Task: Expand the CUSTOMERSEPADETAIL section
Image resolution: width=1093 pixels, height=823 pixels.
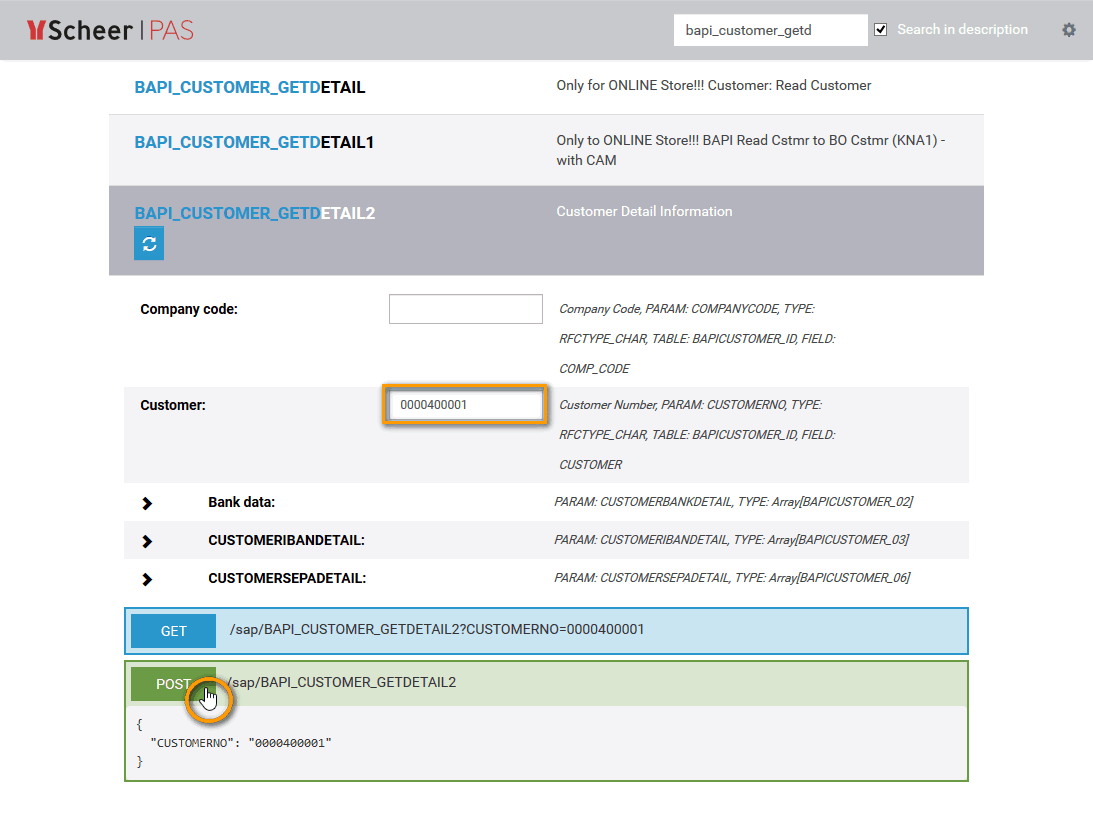Action: (147, 578)
